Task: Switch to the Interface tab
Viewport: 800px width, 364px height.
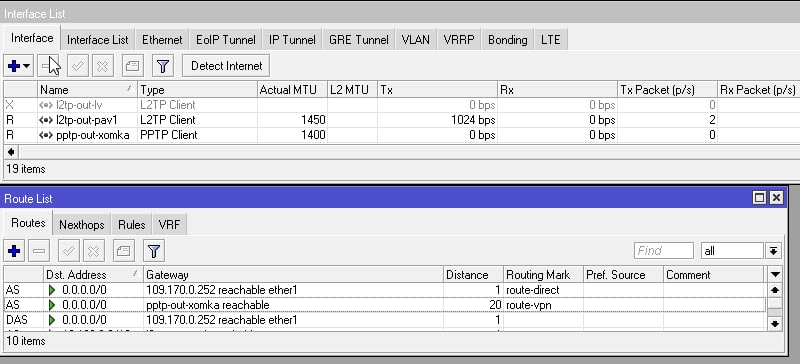Action: (32, 38)
